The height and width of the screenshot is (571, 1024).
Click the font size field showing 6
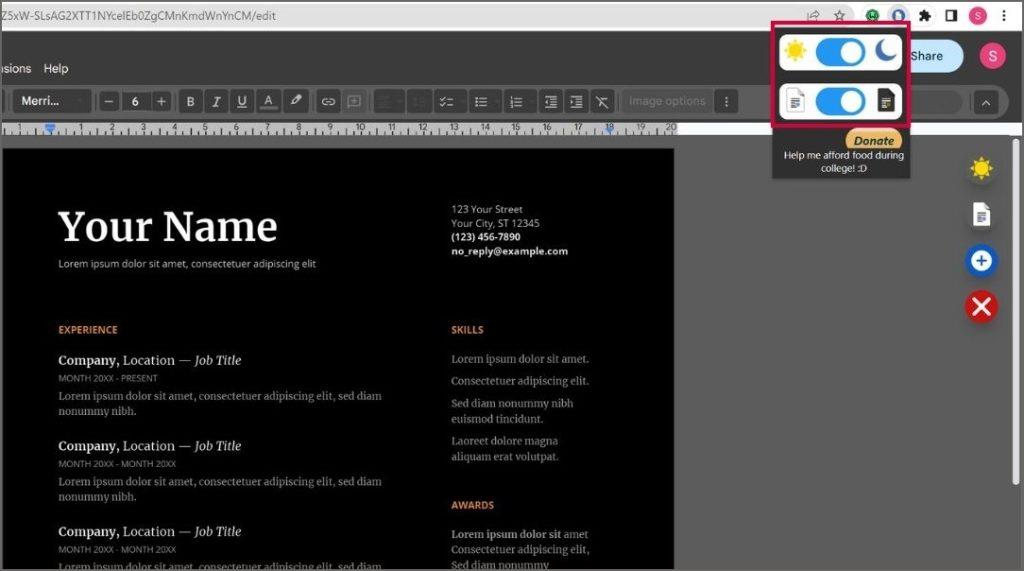pos(135,101)
